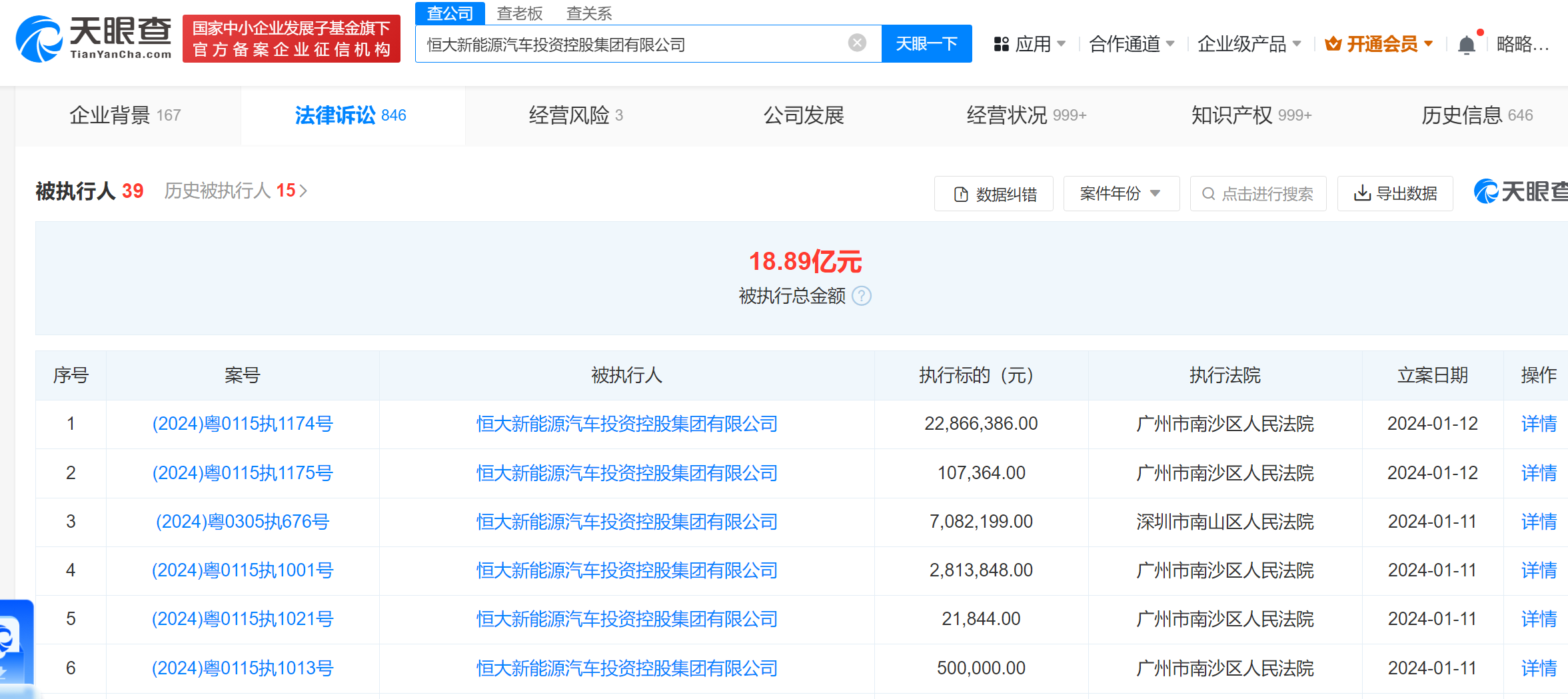This screenshot has width=1568, height=699.
Task: Open 历史被执行人 15 list
Action: pyautogui.click(x=236, y=191)
